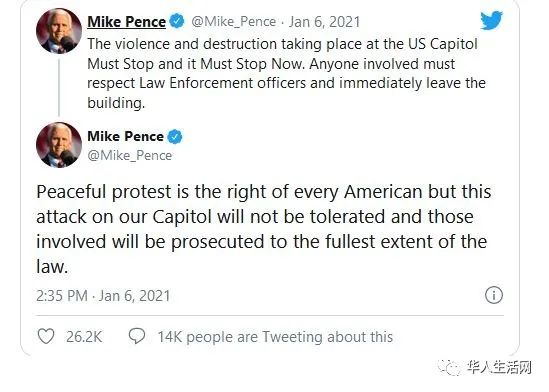Click verified badge beside second Mike Pence name

click(x=175, y=136)
